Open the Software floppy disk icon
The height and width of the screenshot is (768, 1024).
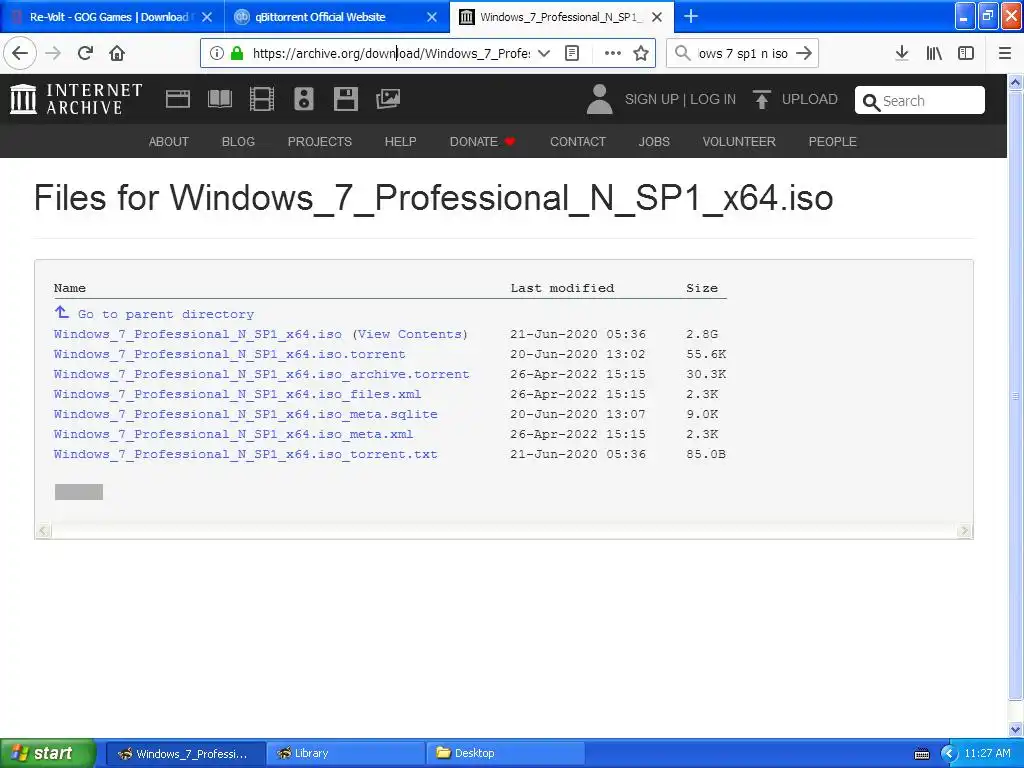(x=345, y=99)
